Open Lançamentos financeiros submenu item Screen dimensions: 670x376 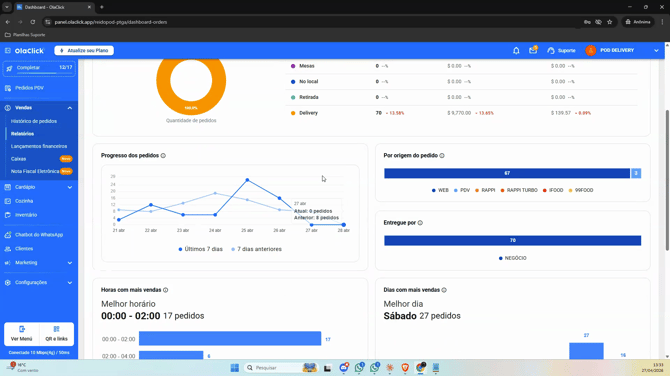(39, 146)
